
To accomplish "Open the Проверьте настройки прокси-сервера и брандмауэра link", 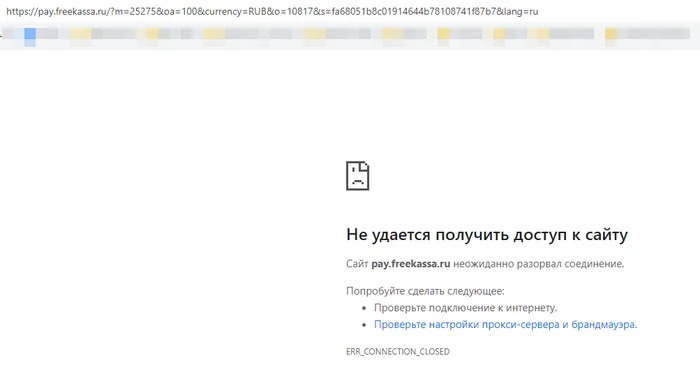I will [x=505, y=325].
